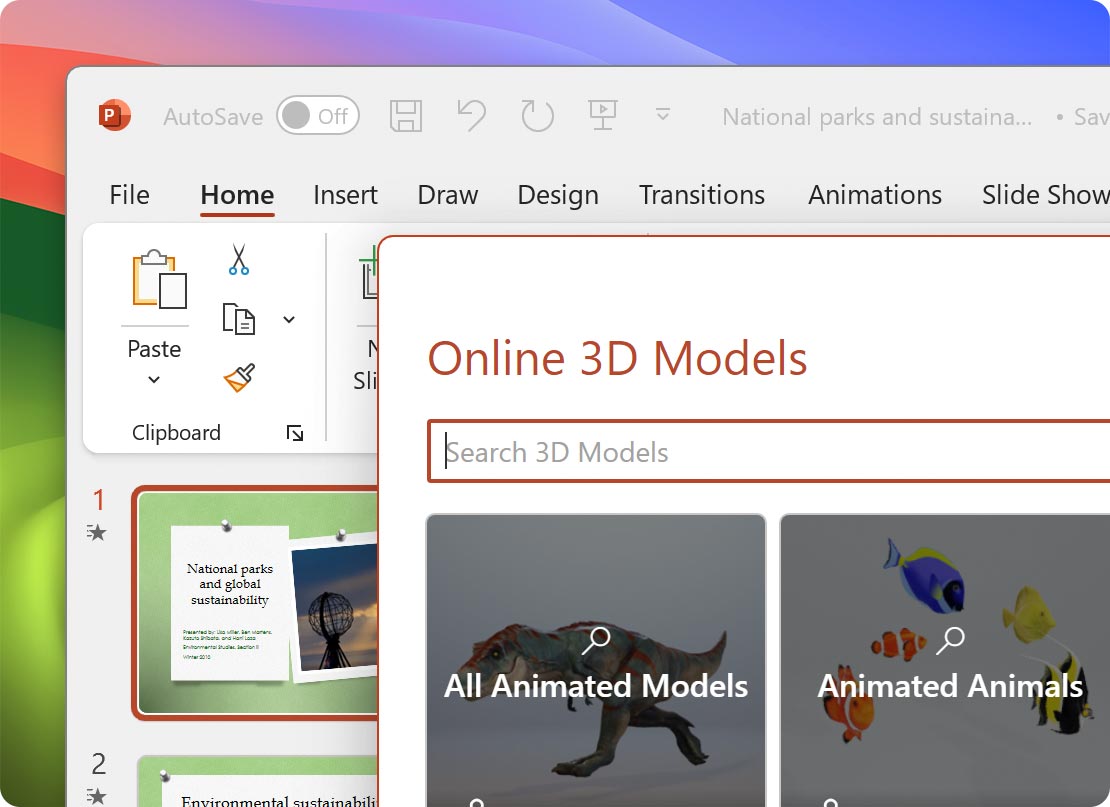1110x807 pixels.
Task: Activate the Format Painter brush
Action: pyautogui.click(x=238, y=378)
